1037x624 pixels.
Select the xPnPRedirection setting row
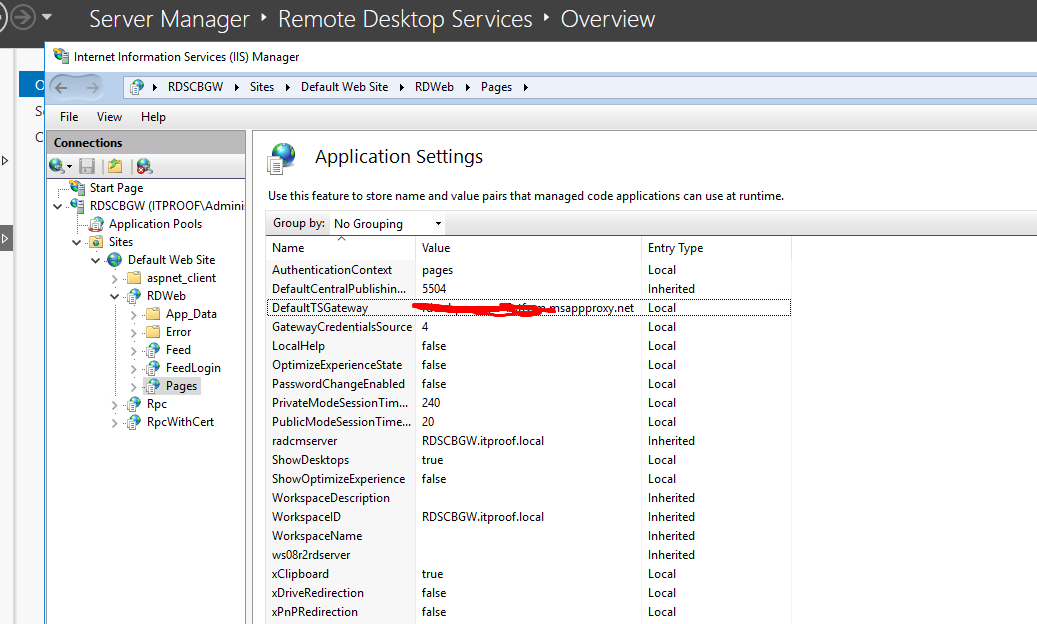pyautogui.click(x=528, y=612)
